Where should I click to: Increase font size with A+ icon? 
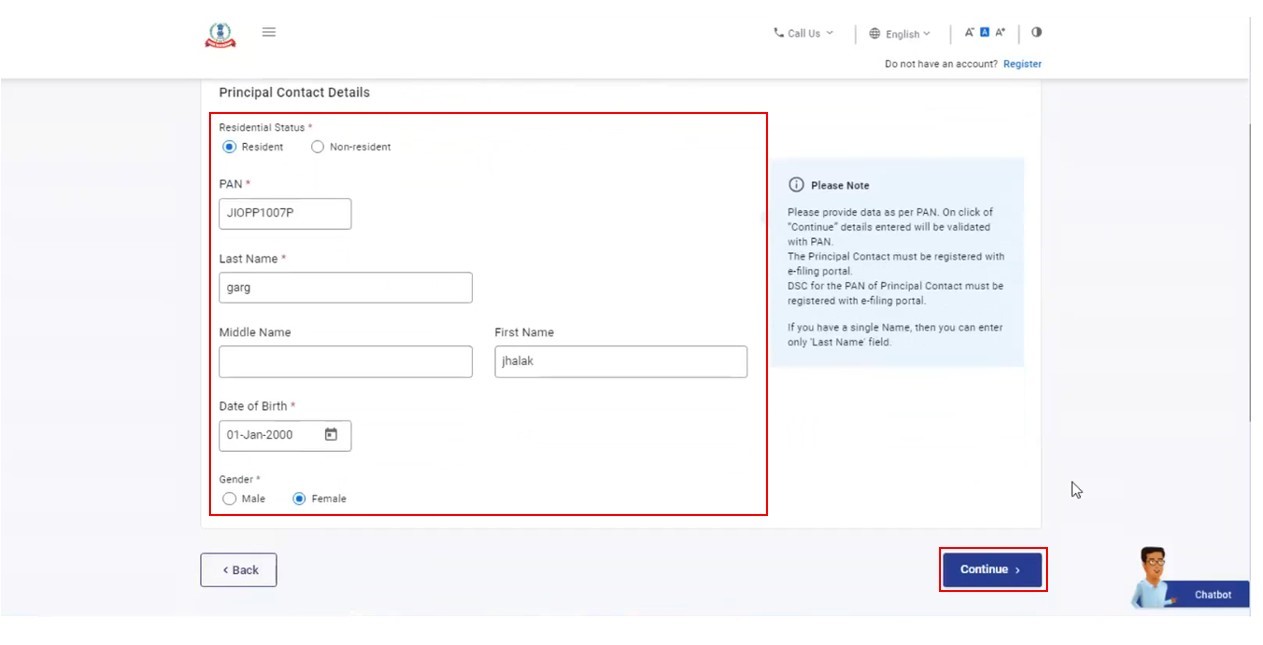1000,33
